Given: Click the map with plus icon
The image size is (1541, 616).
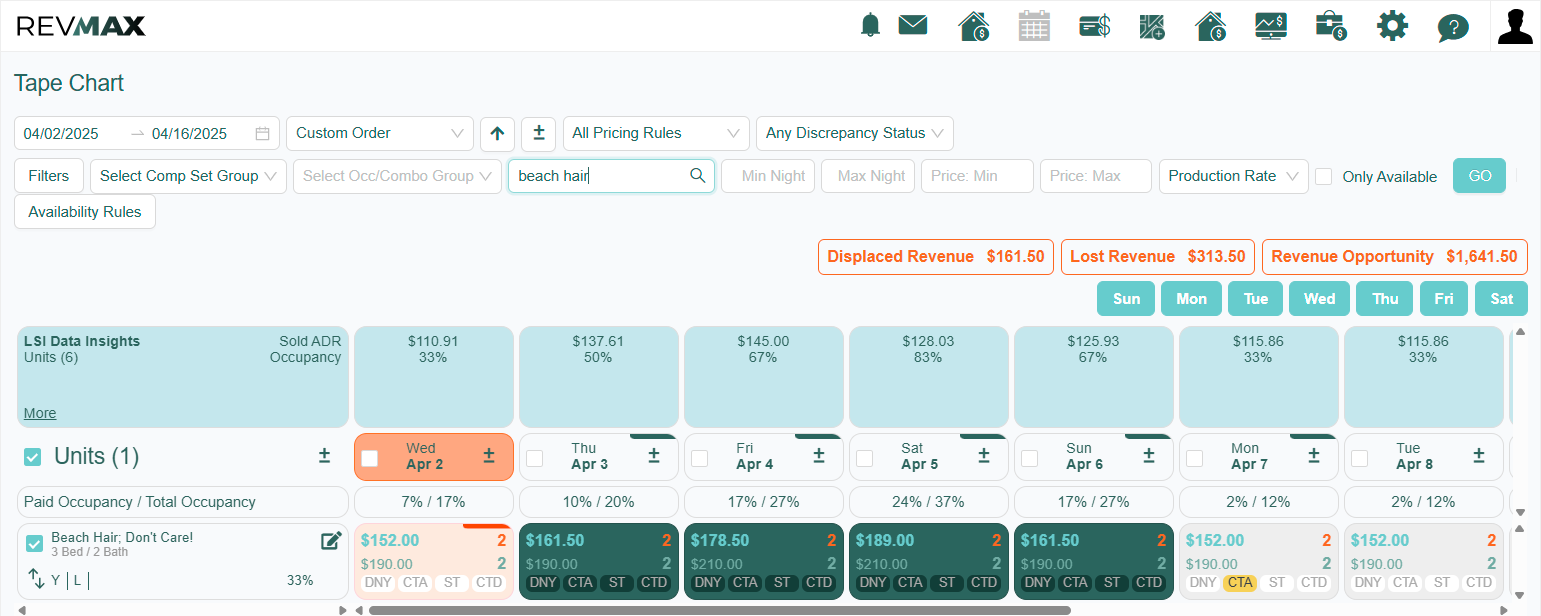Looking at the screenshot, I should pos(1152,26).
